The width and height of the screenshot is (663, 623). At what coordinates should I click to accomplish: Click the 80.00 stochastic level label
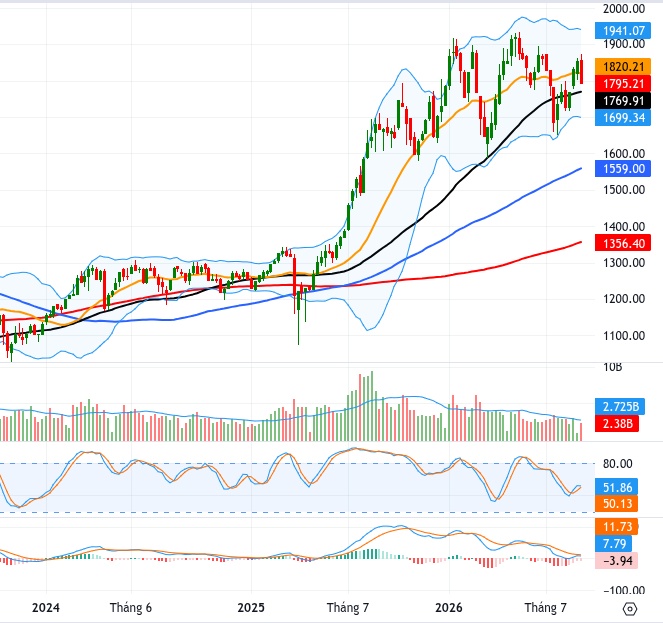click(617, 464)
